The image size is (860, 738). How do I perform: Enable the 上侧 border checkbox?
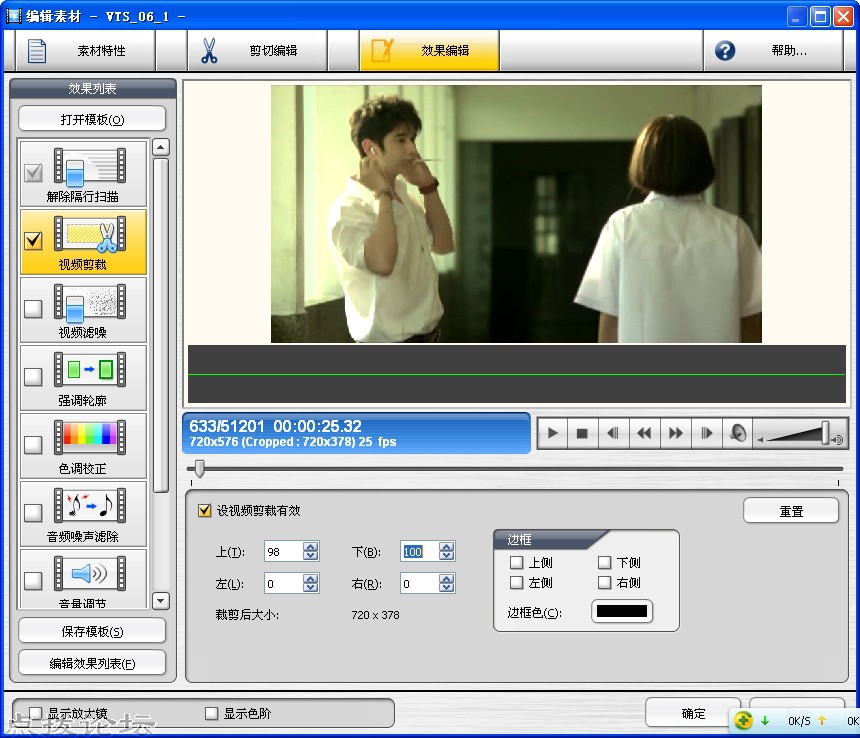516,562
